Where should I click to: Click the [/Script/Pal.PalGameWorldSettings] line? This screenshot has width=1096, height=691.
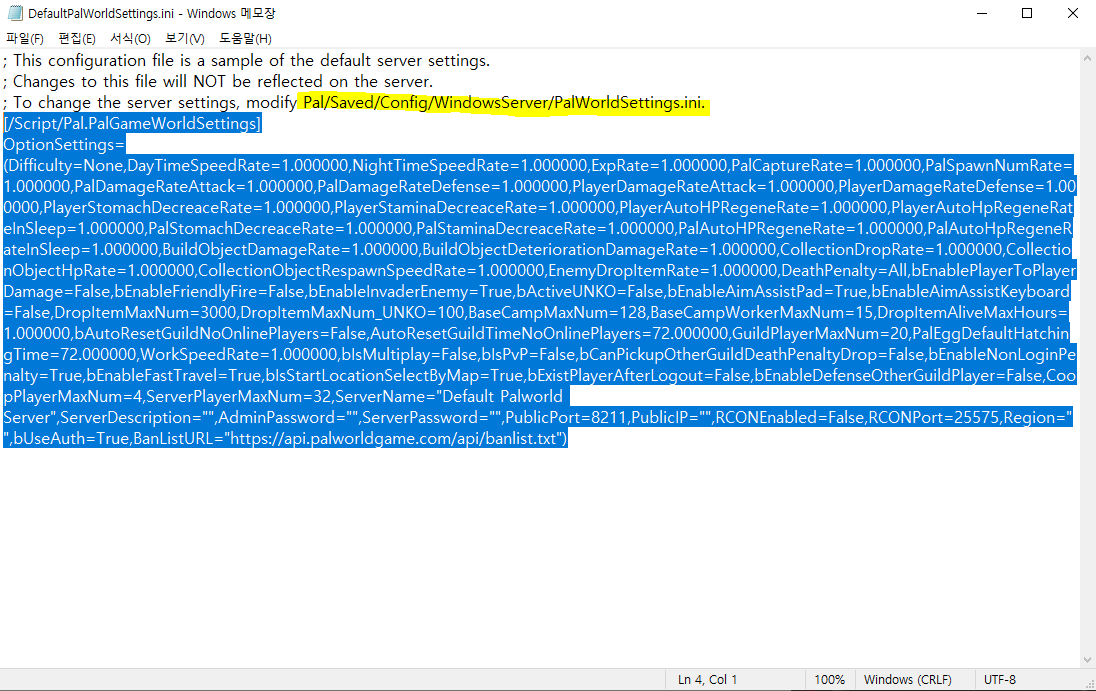pos(132,124)
